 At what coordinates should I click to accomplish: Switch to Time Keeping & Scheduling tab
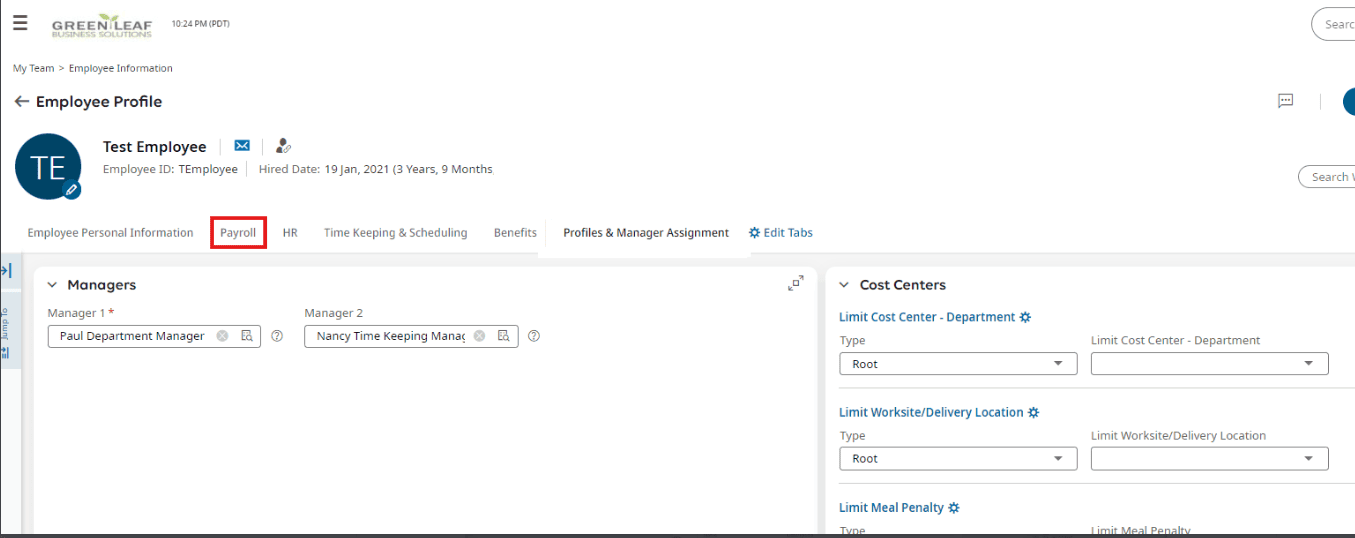click(395, 233)
